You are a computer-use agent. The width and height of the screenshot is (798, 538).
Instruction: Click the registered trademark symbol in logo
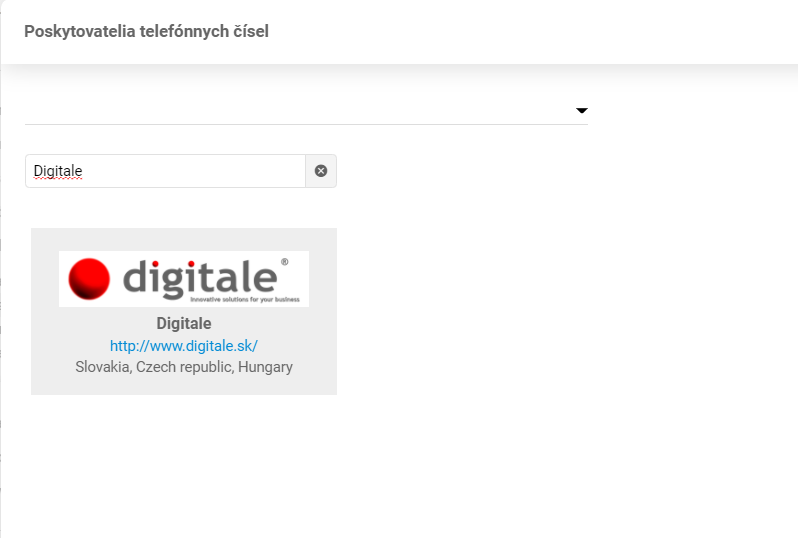tap(285, 262)
